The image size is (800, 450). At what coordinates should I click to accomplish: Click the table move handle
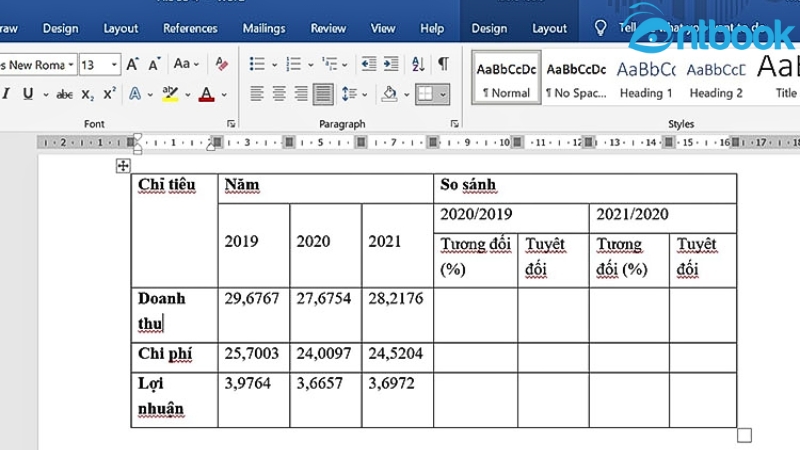(123, 166)
